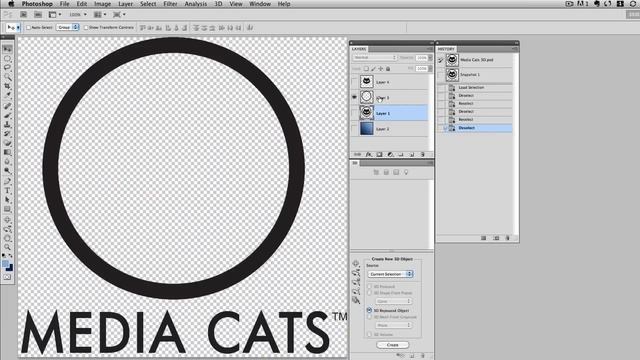
Task: Open the Plane mesh dropdown
Action: pyautogui.click(x=393, y=325)
